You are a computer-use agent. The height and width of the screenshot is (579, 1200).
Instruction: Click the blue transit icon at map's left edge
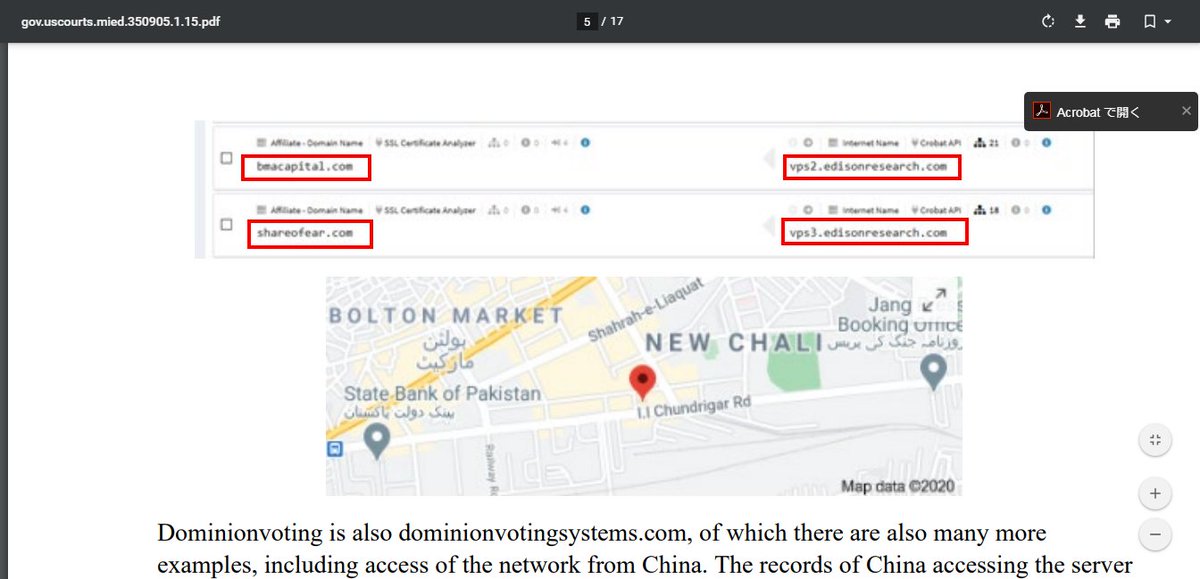point(334,451)
